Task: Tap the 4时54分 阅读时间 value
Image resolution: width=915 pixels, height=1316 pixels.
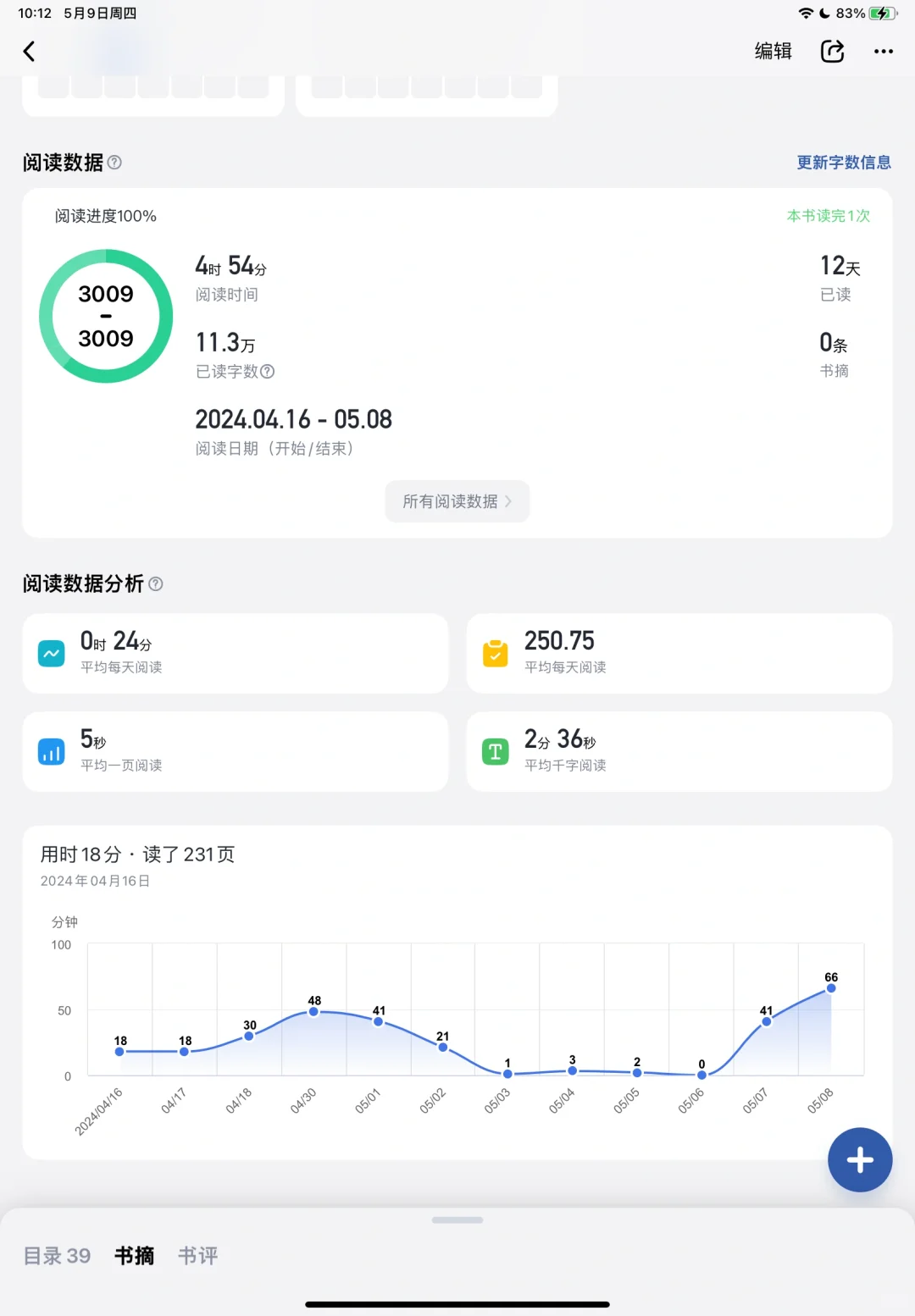Action: (x=231, y=266)
